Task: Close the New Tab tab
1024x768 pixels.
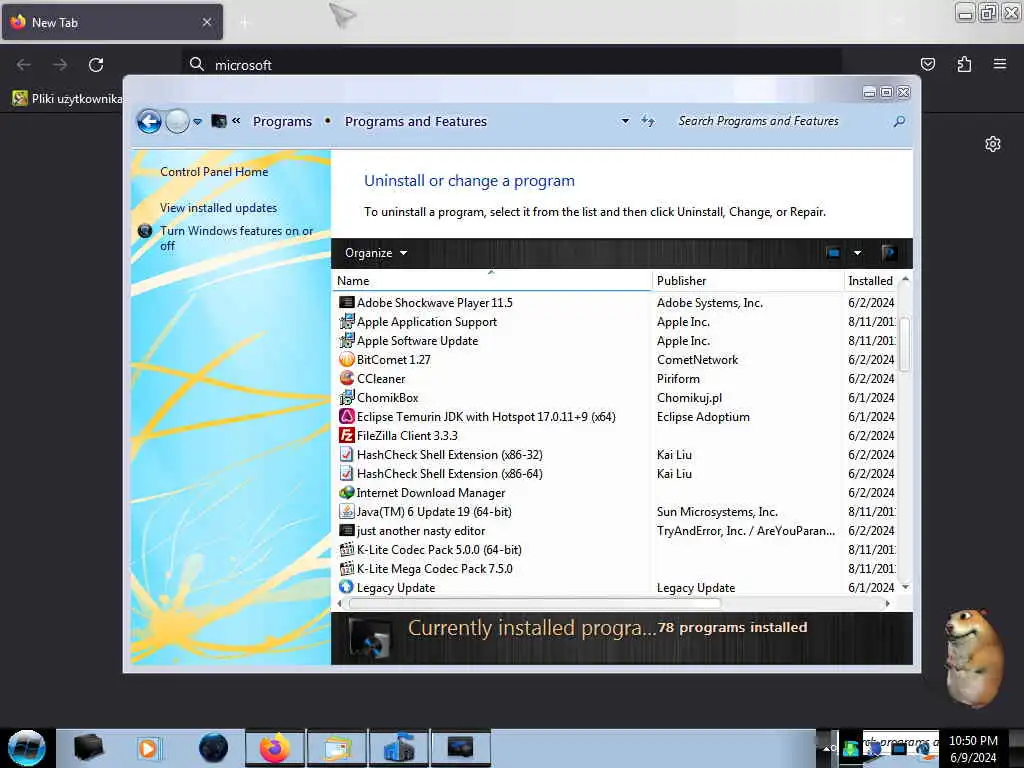Action: 206,22
